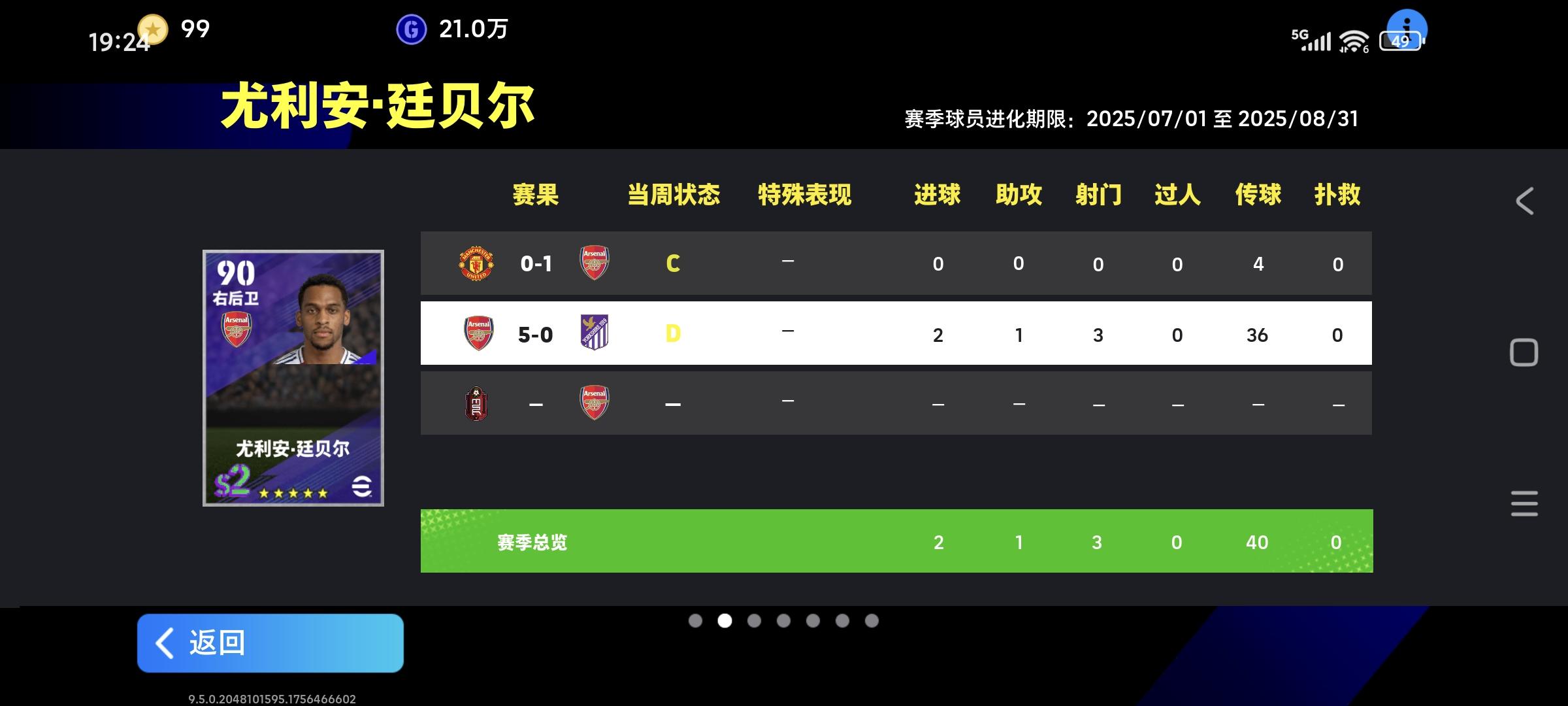Open the system recents square button
Image resolution: width=1568 pixels, height=706 pixels.
coord(1524,353)
